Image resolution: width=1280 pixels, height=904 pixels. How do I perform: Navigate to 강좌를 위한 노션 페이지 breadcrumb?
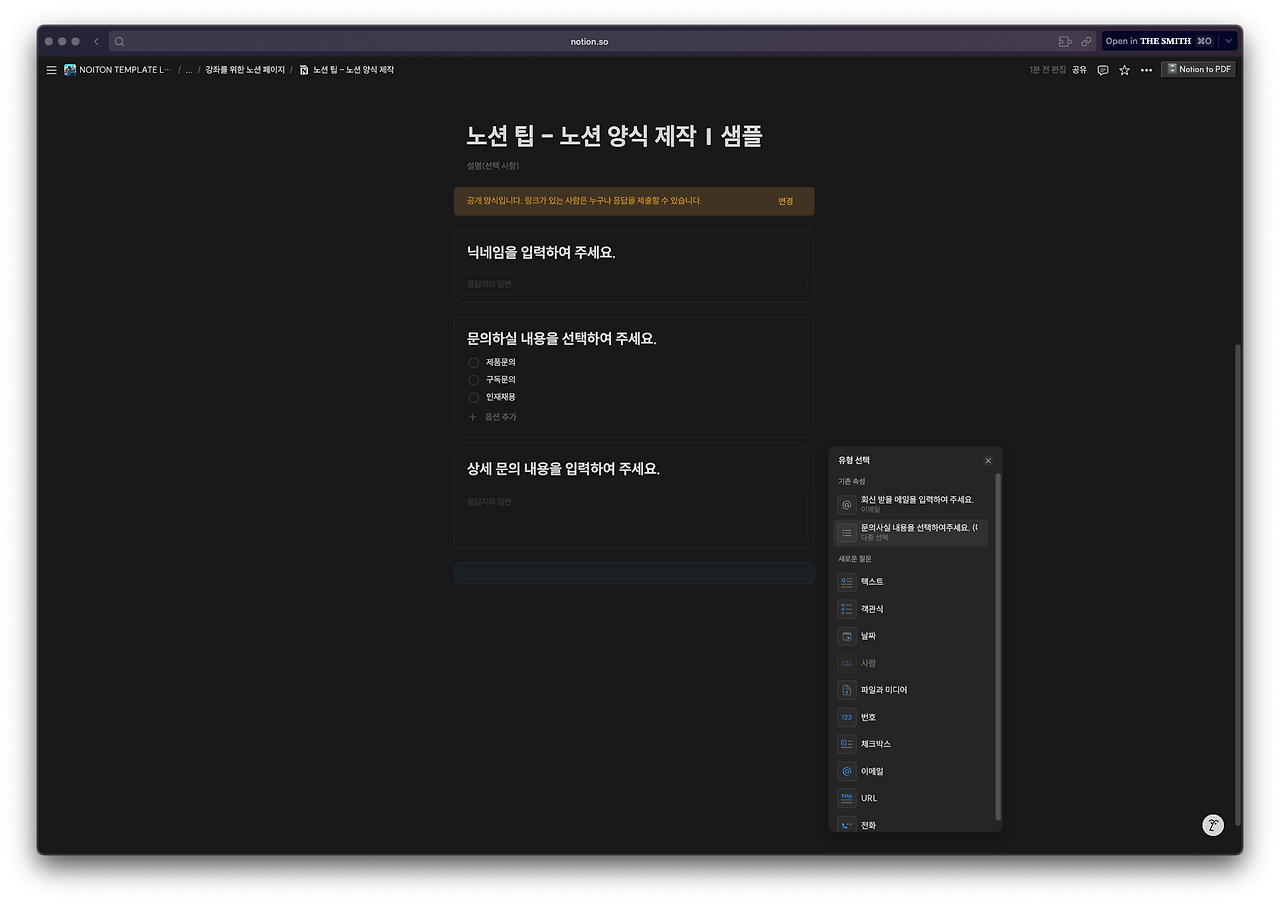(x=243, y=70)
